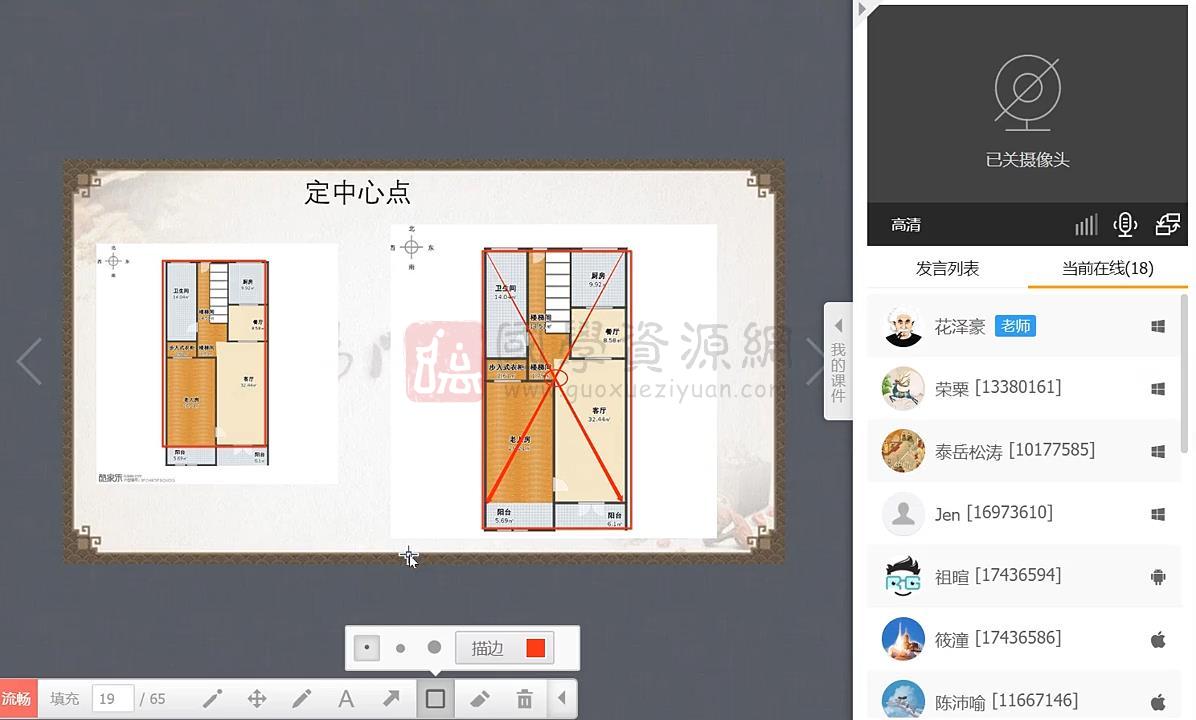
Task: Switch to the 当前在线(18) tab
Action: tap(1107, 268)
